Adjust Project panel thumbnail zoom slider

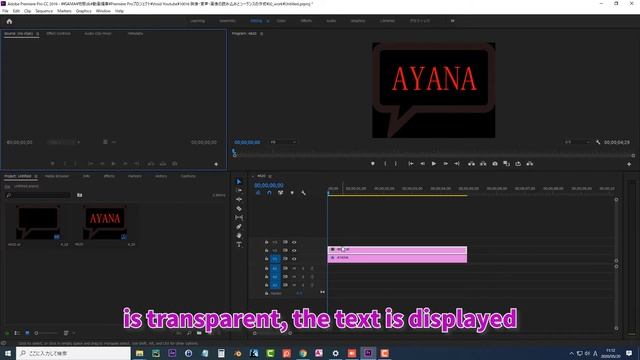pos(46,333)
